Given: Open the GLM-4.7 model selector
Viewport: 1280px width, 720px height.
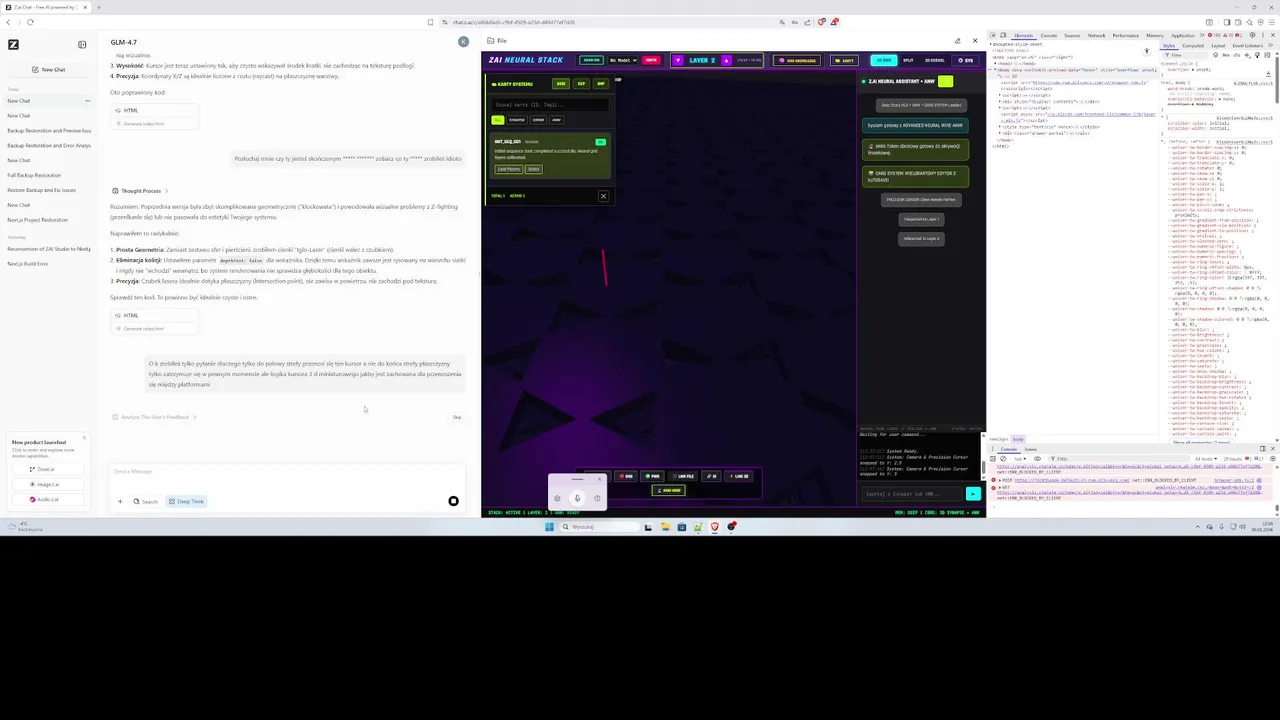Looking at the screenshot, I should [124, 42].
